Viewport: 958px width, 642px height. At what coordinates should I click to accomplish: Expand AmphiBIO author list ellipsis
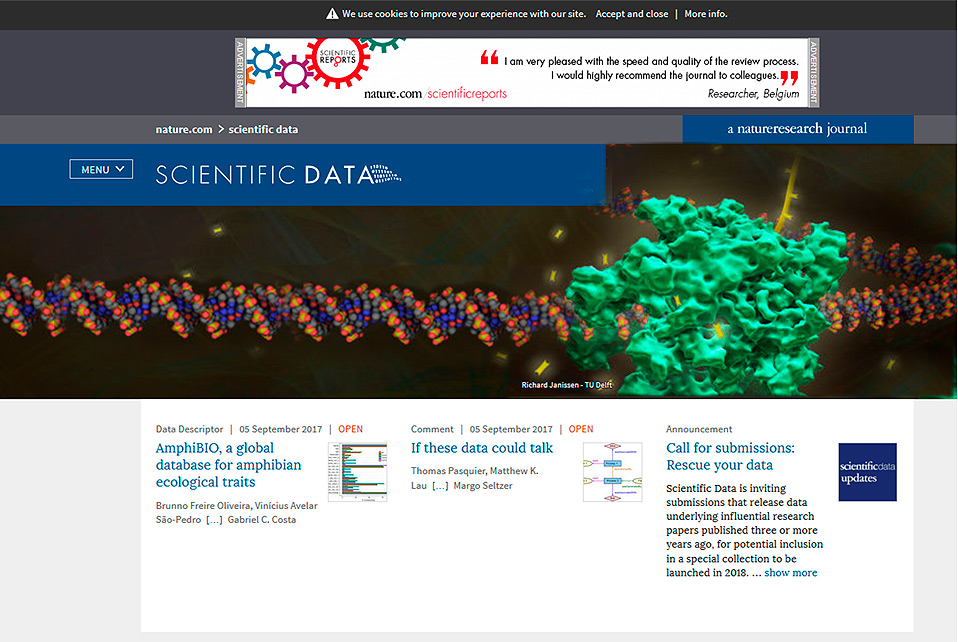point(214,520)
